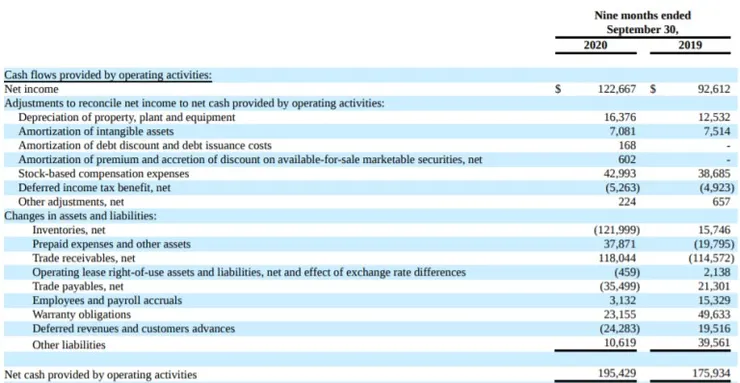The height and width of the screenshot is (383, 740).
Task: Click the 2019 column header
Action: click(690, 45)
